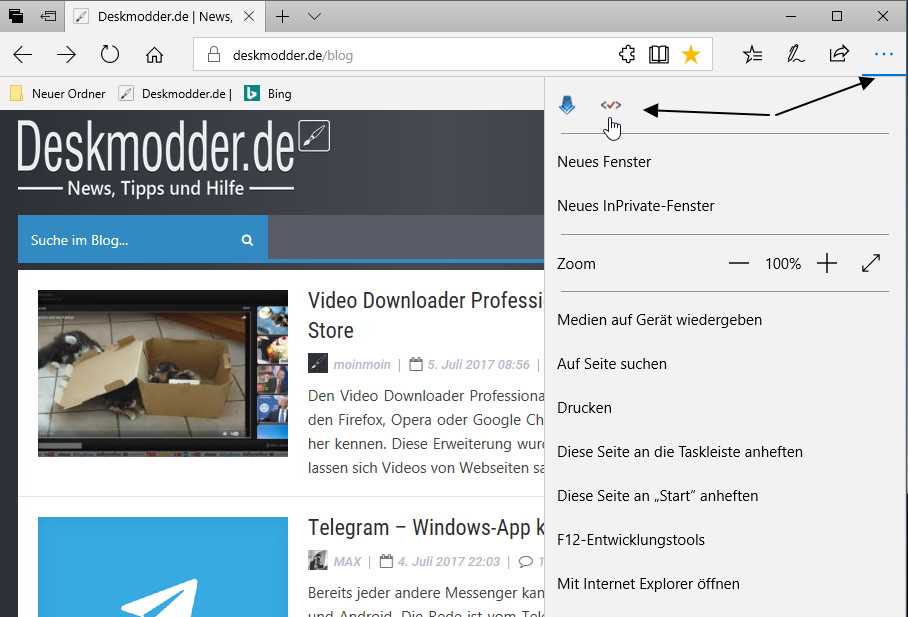Click the red code-brackets extension icon
Screen dimensions: 908x617
pos(610,105)
